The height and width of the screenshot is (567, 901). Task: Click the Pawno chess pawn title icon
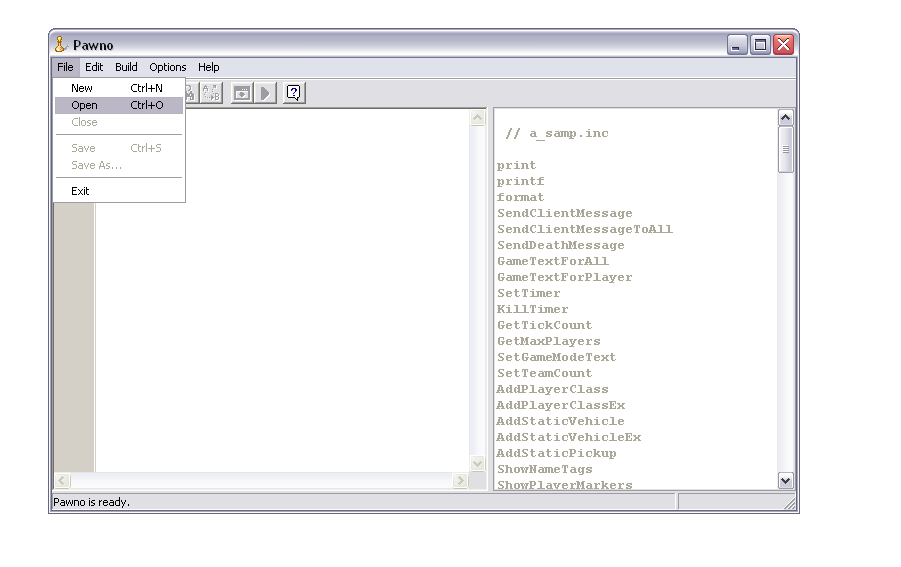coord(61,44)
